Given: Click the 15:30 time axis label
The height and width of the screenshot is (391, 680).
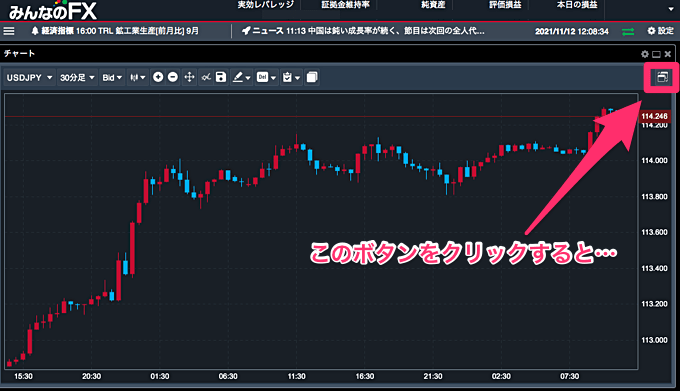Looking at the screenshot, I should point(23,376).
